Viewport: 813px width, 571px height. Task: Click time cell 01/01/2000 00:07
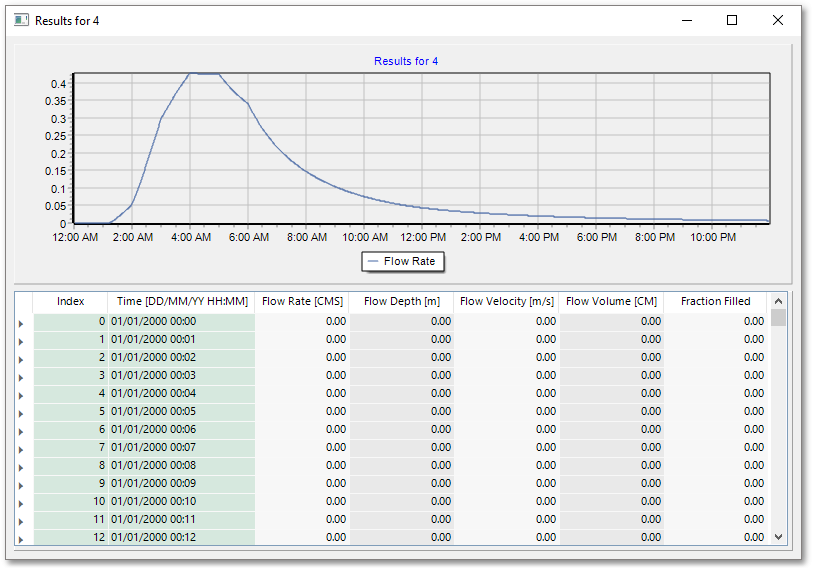tap(181, 448)
